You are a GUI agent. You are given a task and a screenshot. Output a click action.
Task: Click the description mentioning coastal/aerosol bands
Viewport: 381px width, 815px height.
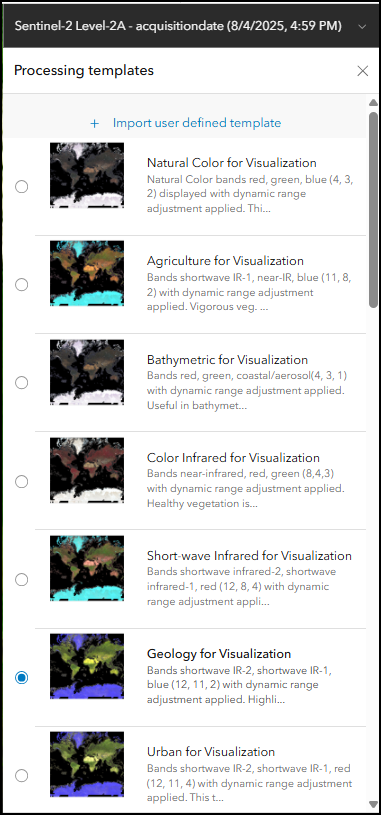[246, 390]
